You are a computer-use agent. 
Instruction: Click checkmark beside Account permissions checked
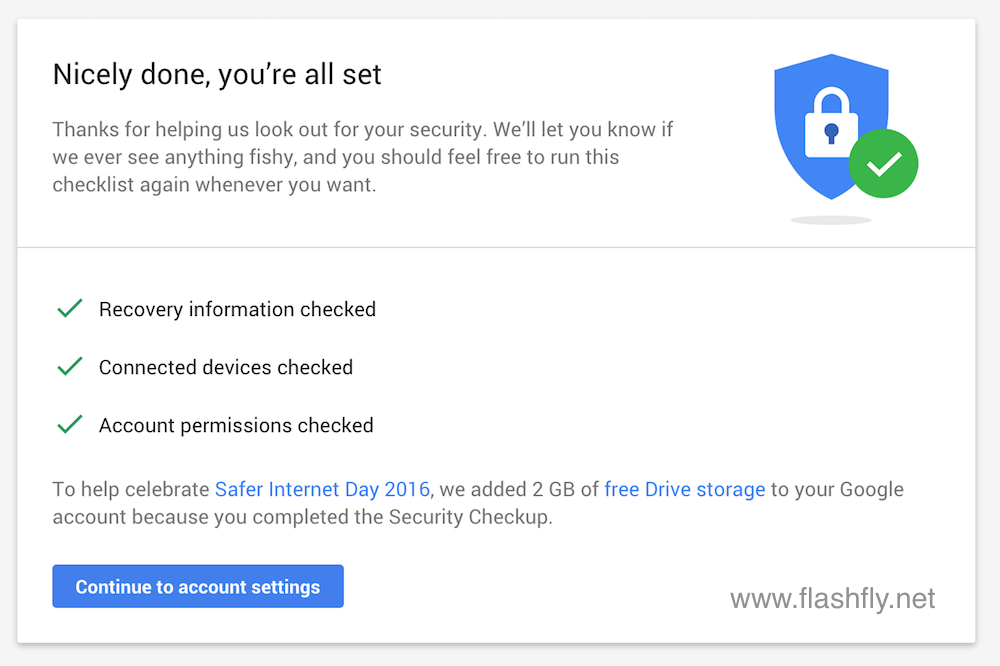point(69,425)
